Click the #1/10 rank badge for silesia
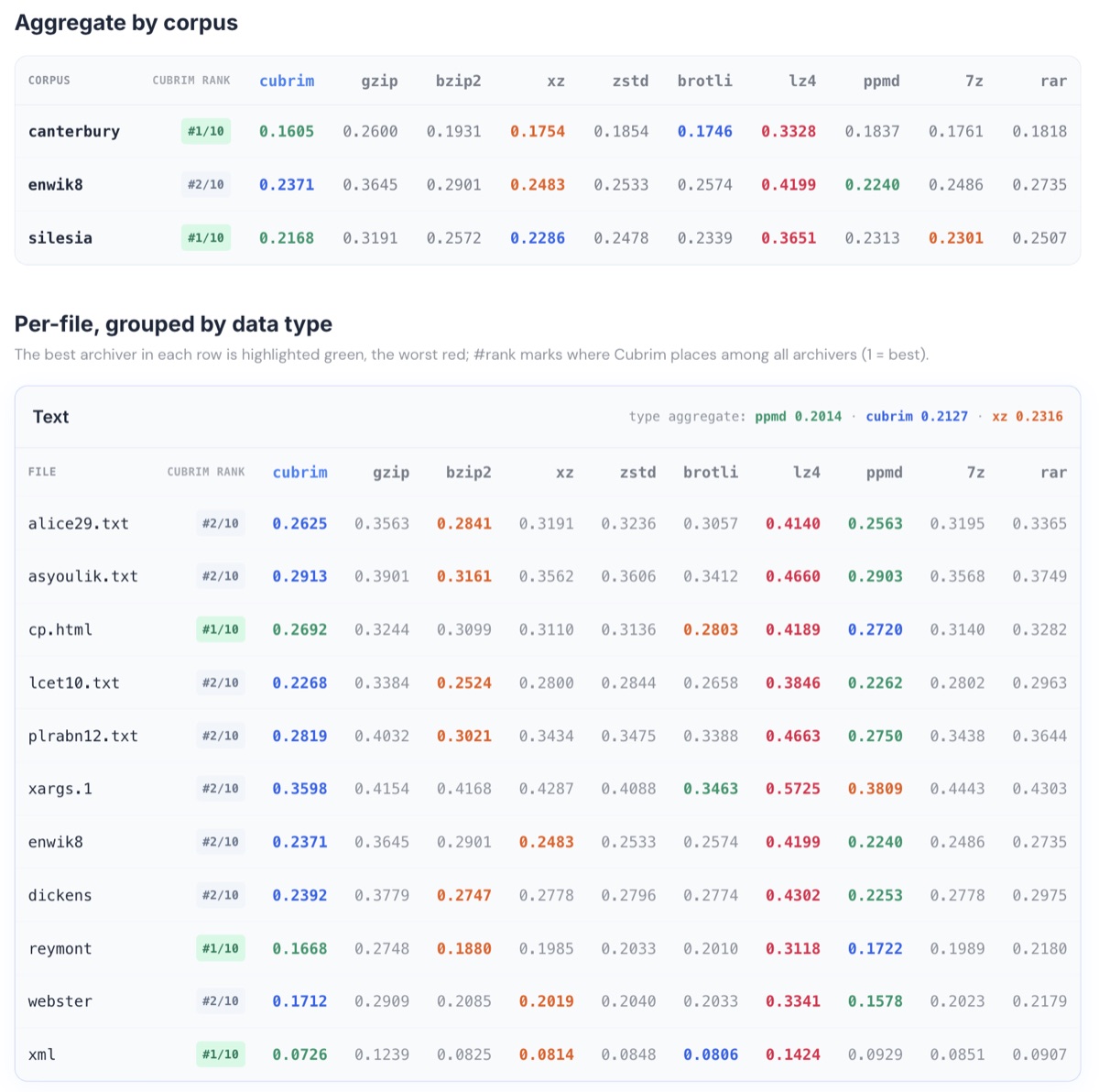This screenshot has width=1099, height=1092. pos(206,237)
